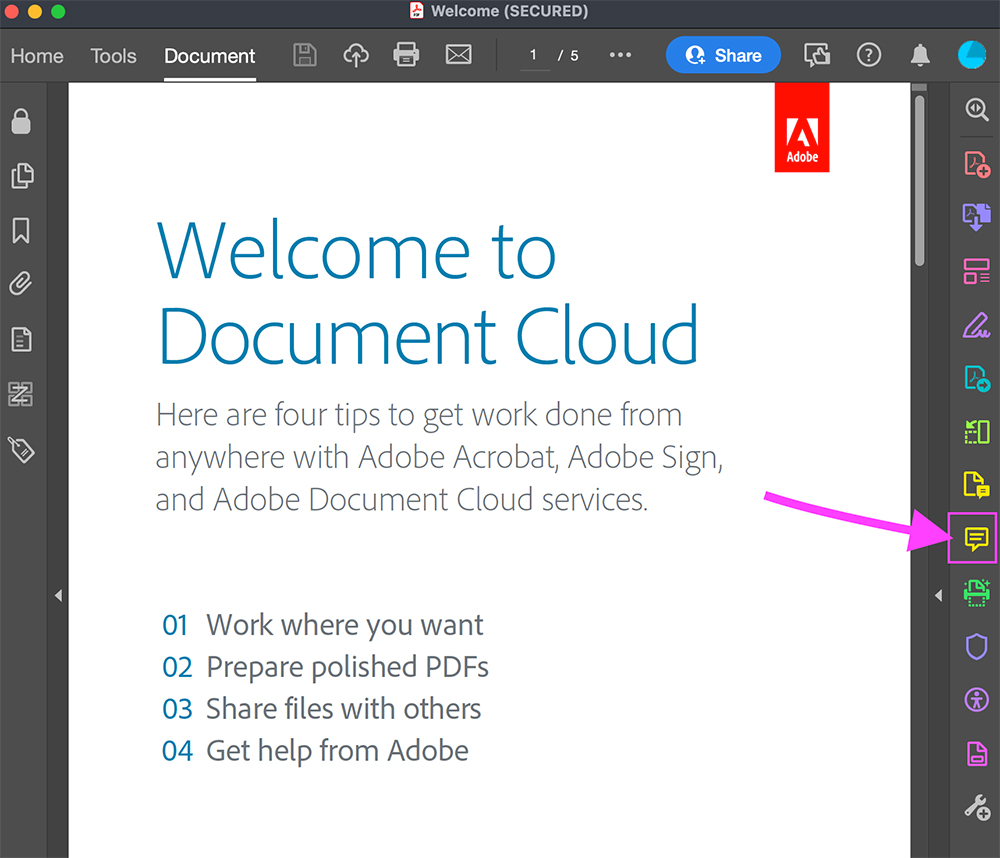The width and height of the screenshot is (1000, 858).
Task: Upload file with cloud upload icon
Action: click(356, 55)
